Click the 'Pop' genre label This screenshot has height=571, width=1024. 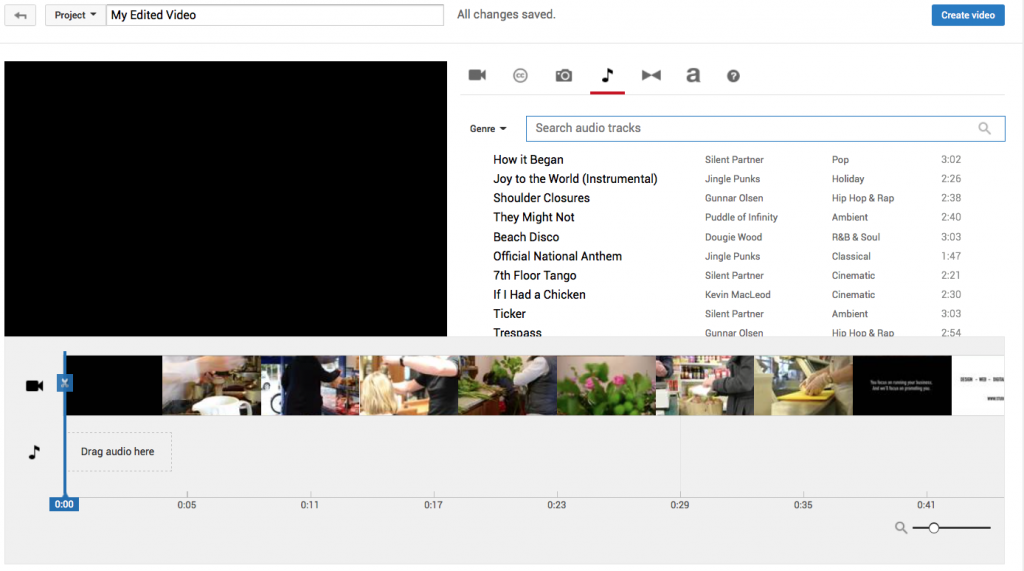pos(840,159)
